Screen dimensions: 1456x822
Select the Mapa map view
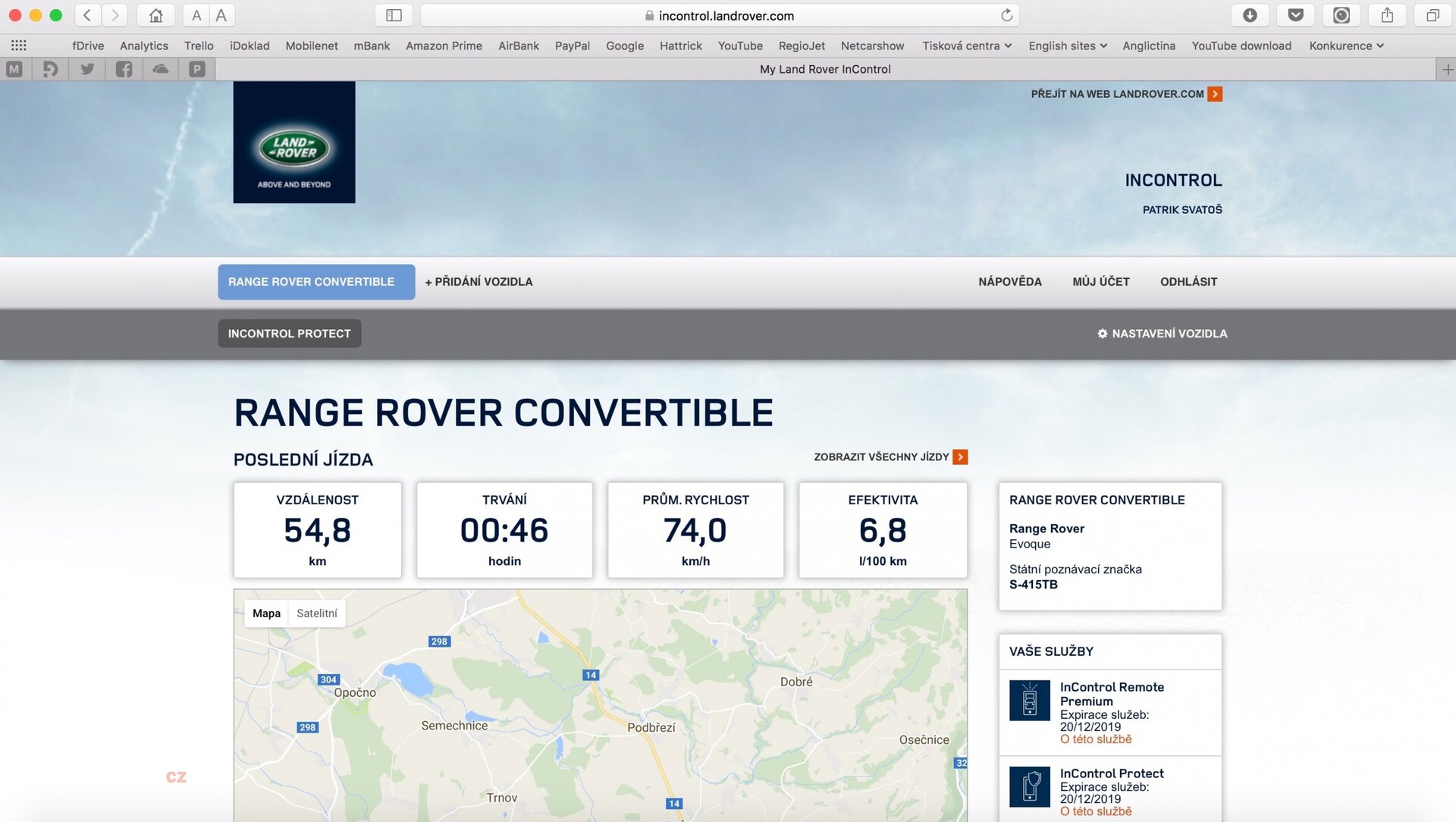click(x=266, y=613)
